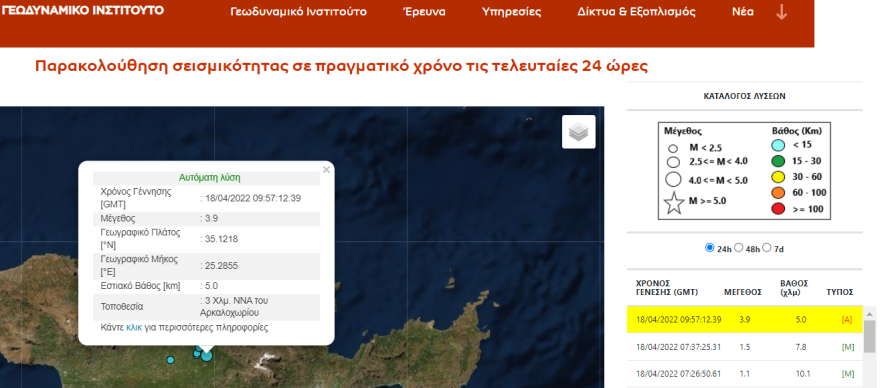This screenshot has height=388, width=880.
Task: Click the ΒΑΘΟΣ (χλμ) column header
Action: (794, 287)
